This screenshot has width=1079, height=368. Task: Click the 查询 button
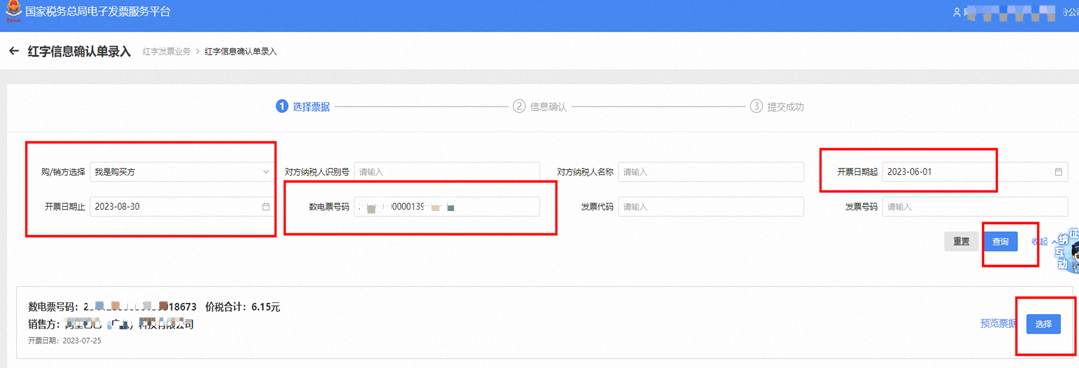(1000, 241)
